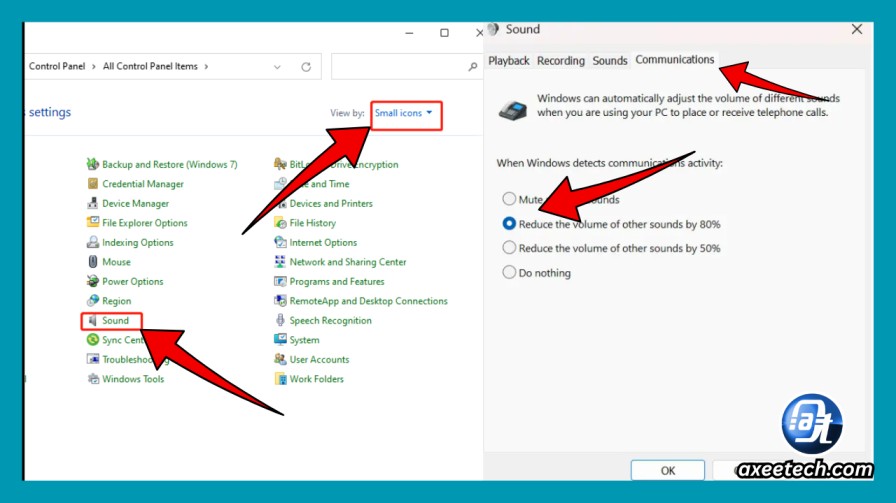Screen dimensions: 896x503
Task: Select the Mute all other sounds option
Action: pos(509,198)
